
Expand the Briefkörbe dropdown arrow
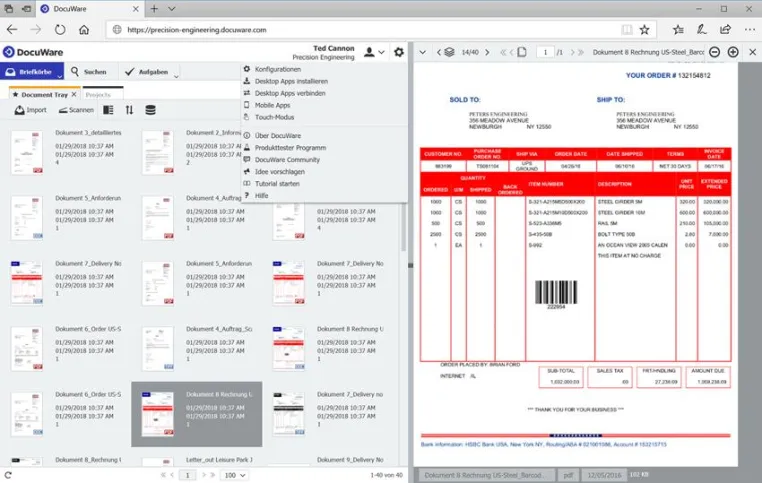59,76
